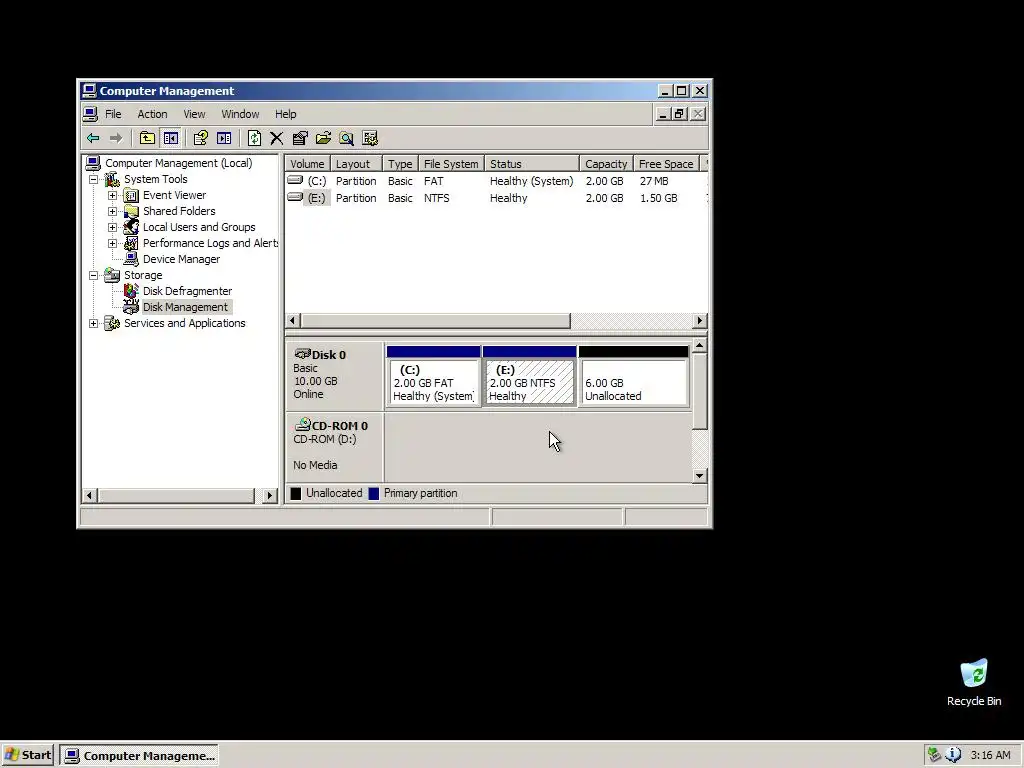Click the Back arrow toolbar icon
Image resolution: width=1024 pixels, height=768 pixels.
tap(93, 138)
